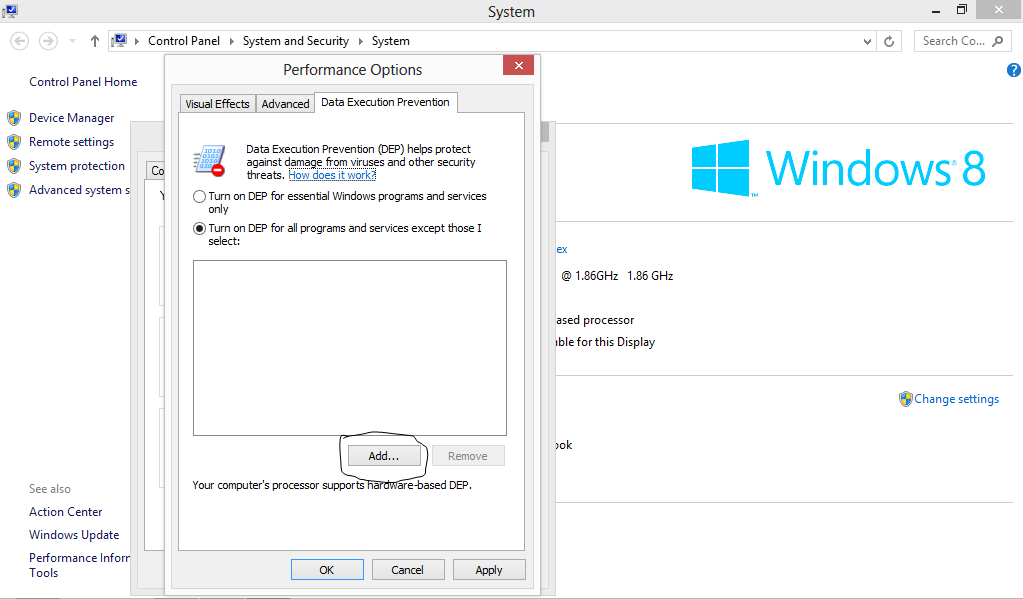Image resolution: width=1023 pixels, height=599 pixels.
Task: Click the computer icon in address bar
Action: (119, 40)
